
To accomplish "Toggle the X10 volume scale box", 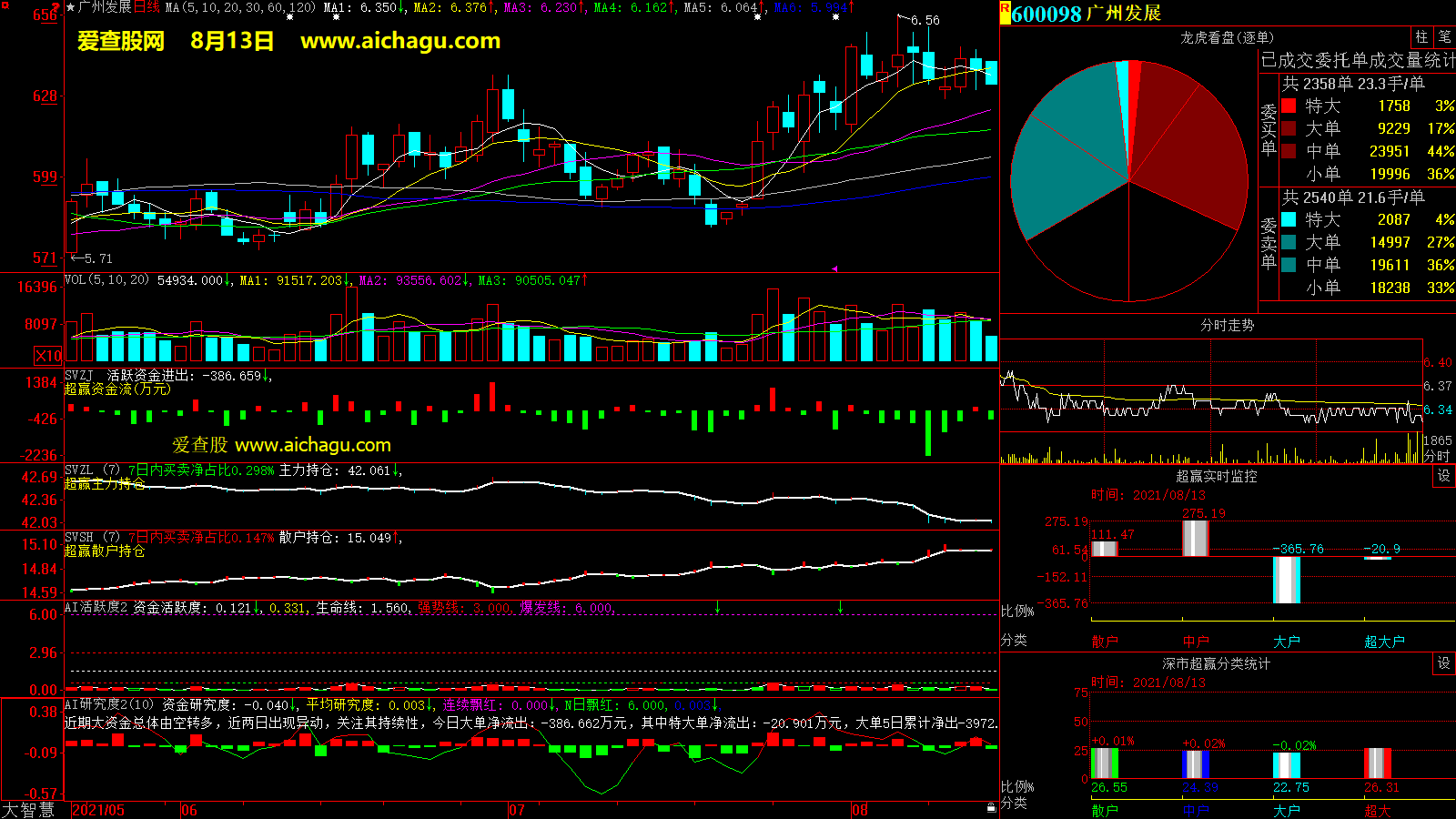I will tap(48, 356).
